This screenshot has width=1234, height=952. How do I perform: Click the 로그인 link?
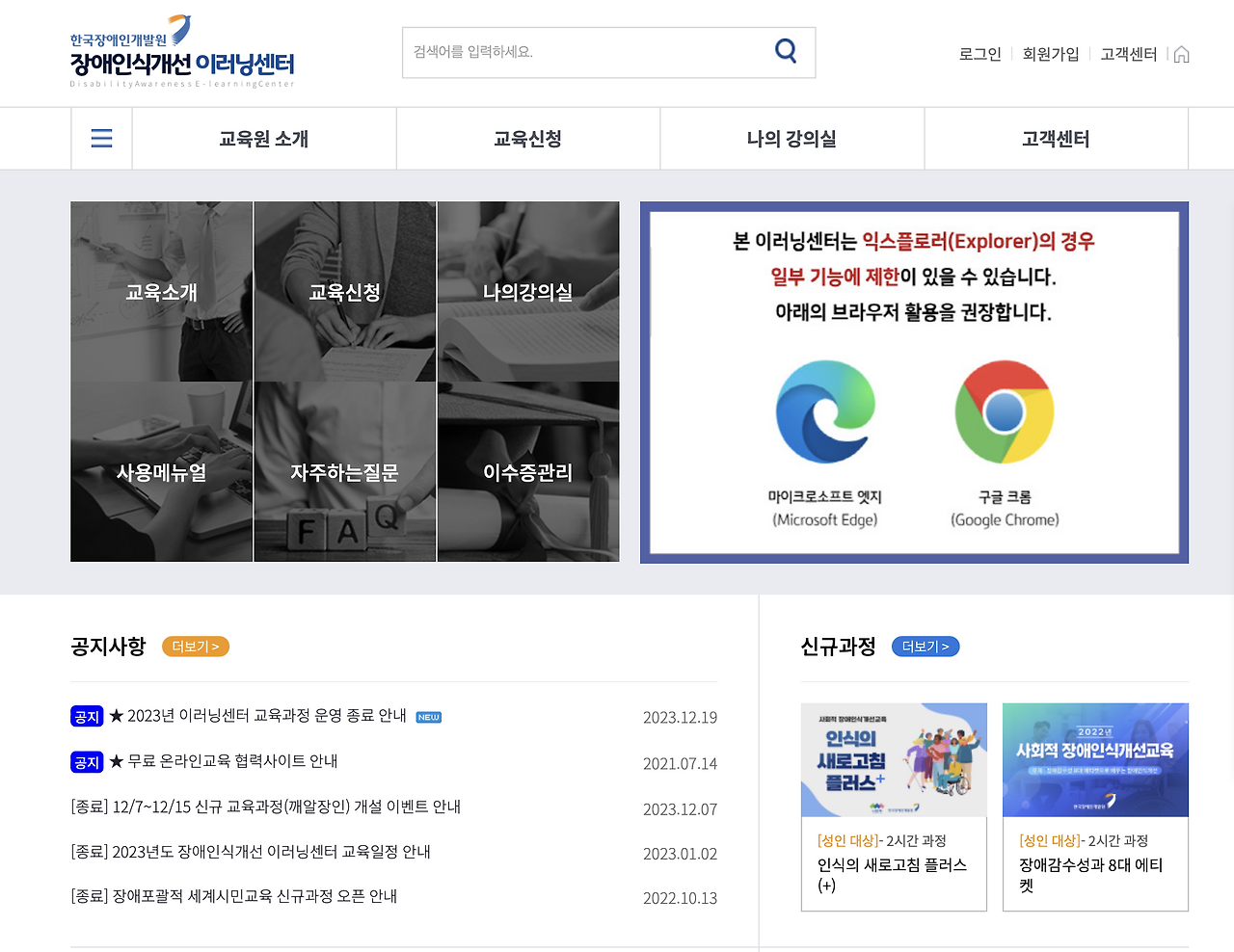pyautogui.click(x=979, y=54)
